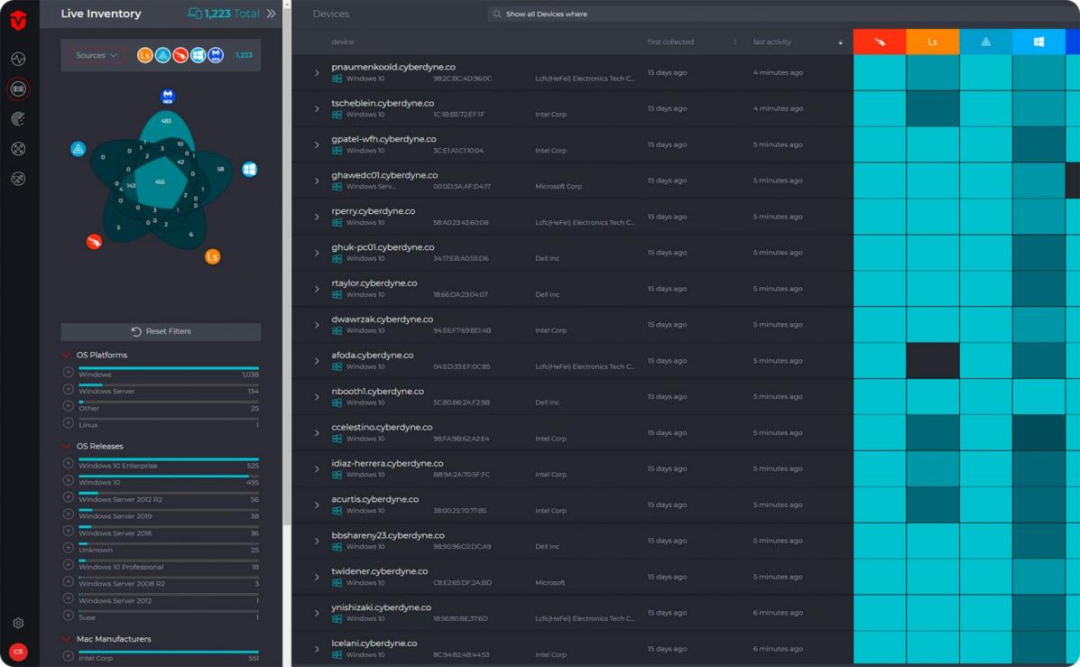Expand the pnaumenkoold.cyberdyne.co device row
Screen dimensions: 1080x667
click(316, 73)
